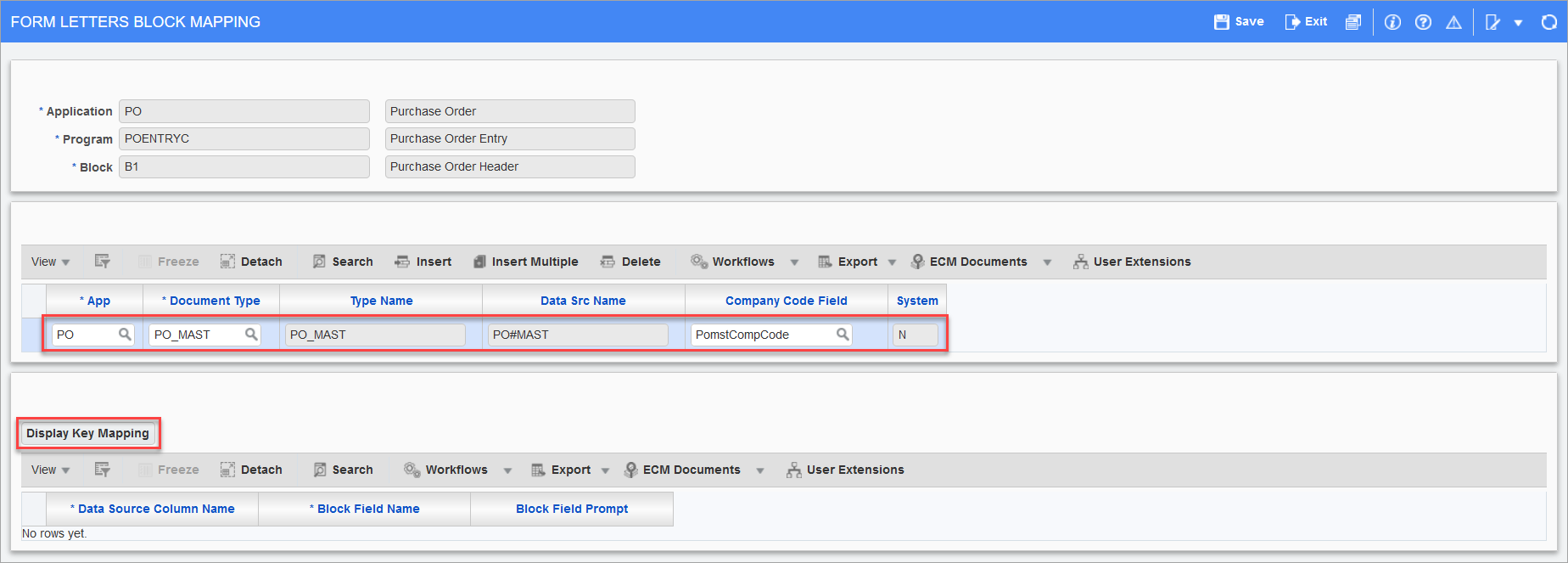1568x563 pixels.
Task: Expand upper Workflows dropdown arrow
Action: pos(794,262)
